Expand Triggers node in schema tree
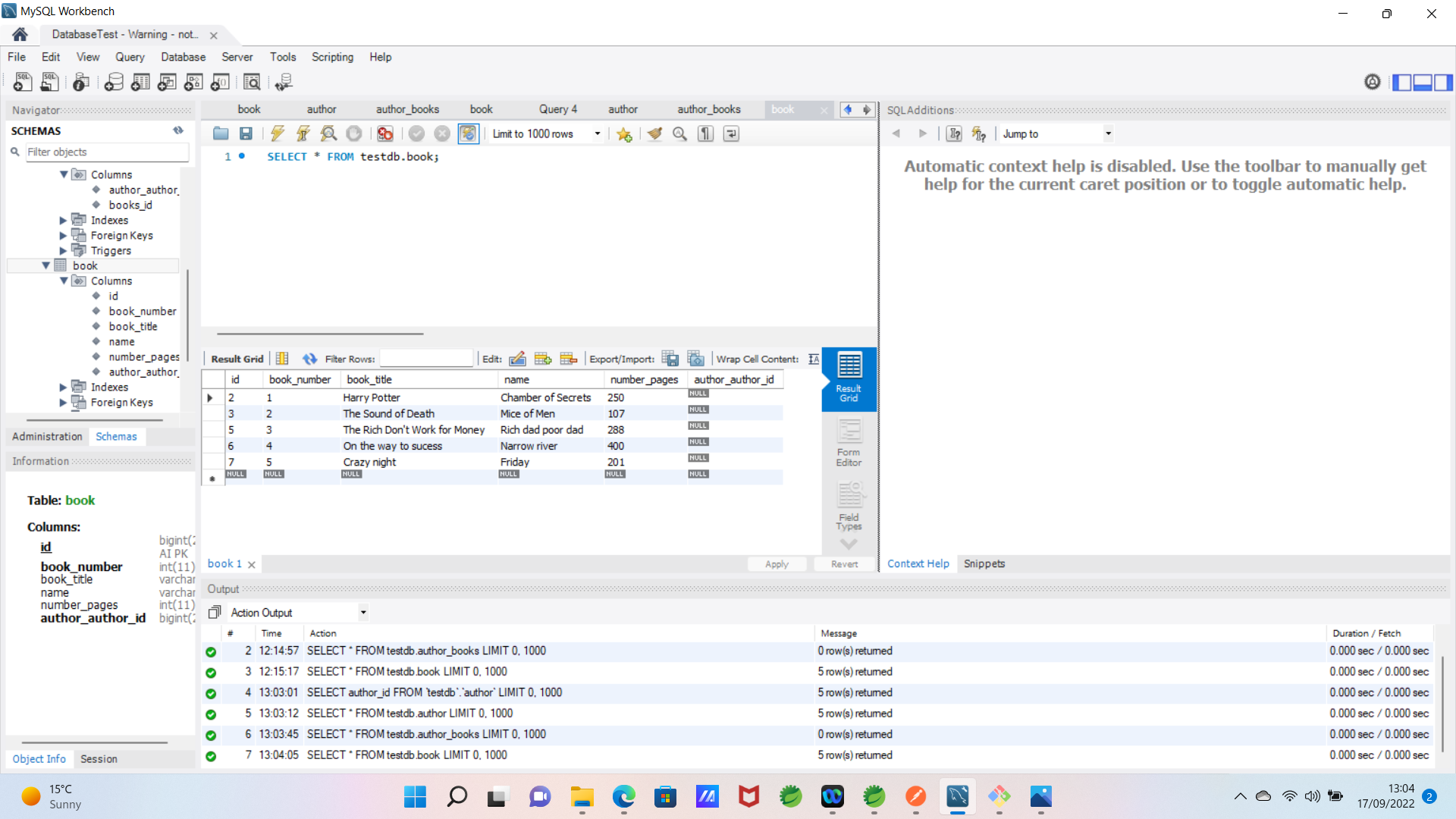Screen dimensions: 1456x819 click(x=63, y=250)
